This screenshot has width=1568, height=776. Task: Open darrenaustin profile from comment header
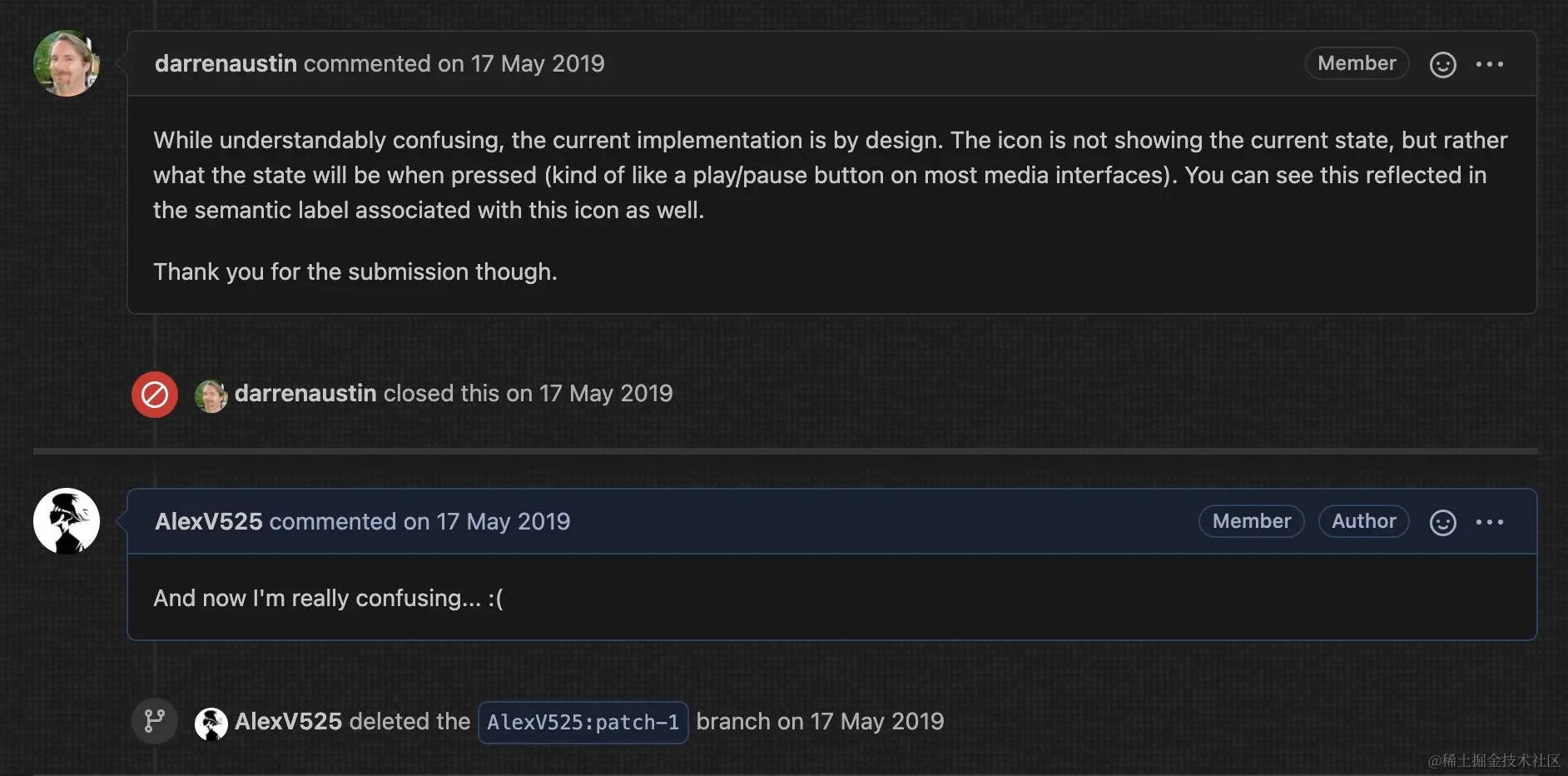point(226,64)
